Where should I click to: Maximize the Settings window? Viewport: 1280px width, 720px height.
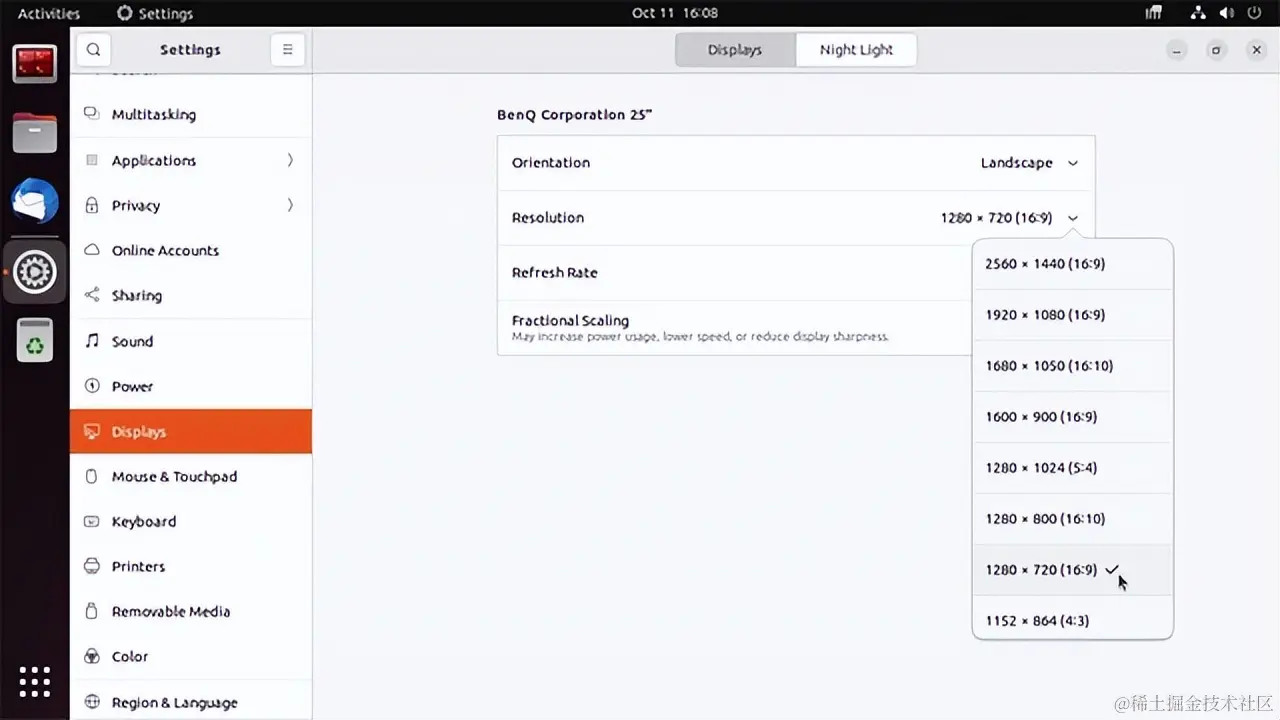pos(1216,50)
